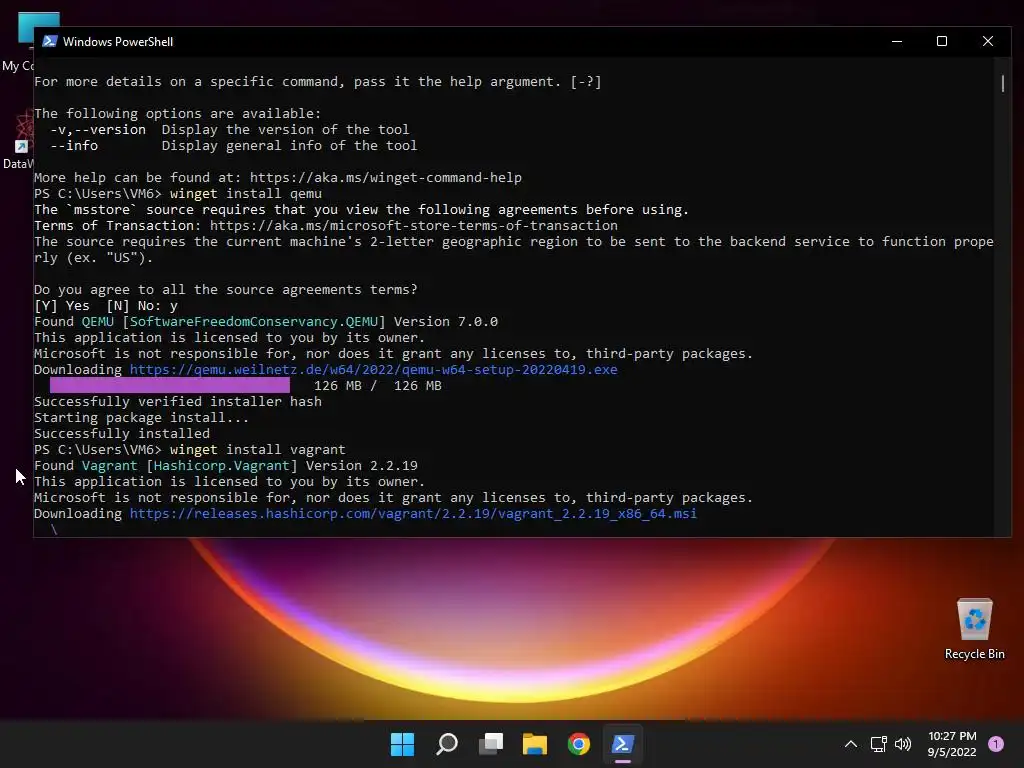The height and width of the screenshot is (768, 1024).
Task: Click the 'Successfully installed' line
Action: [122, 434]
